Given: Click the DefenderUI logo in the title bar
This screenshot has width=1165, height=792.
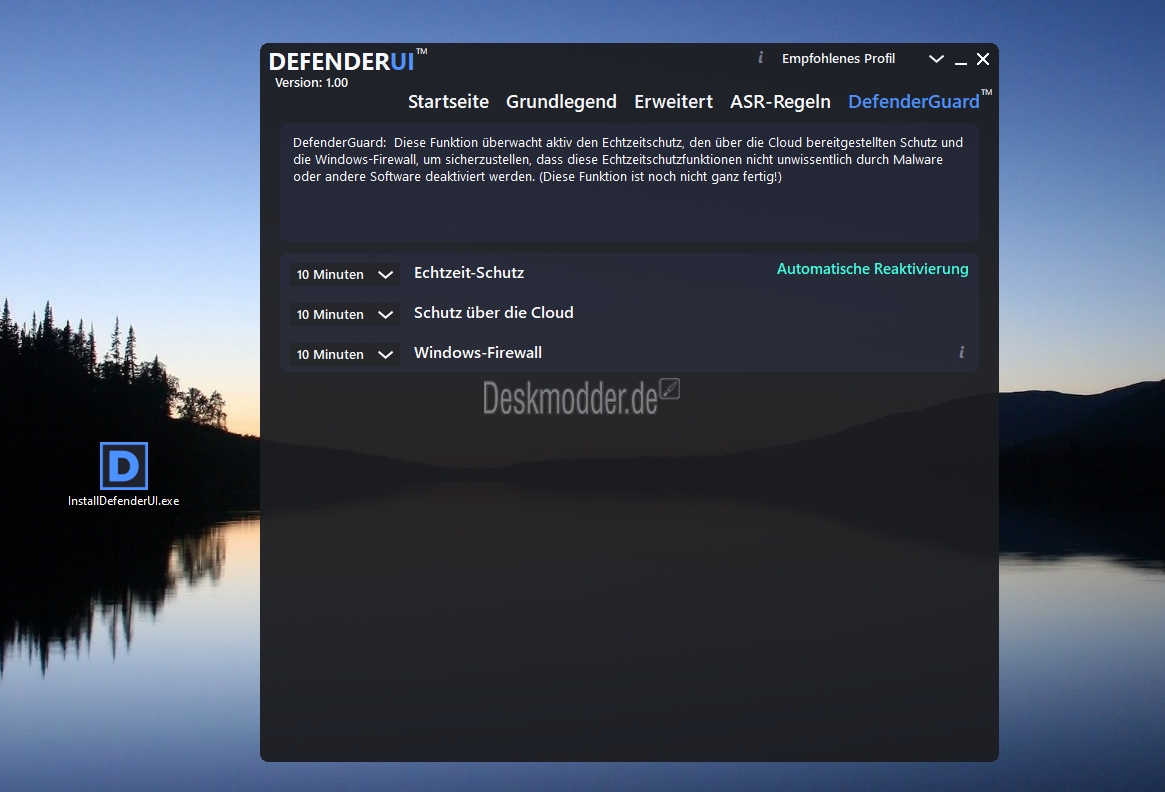Looking at the screenshot, I should pos(341,62).
